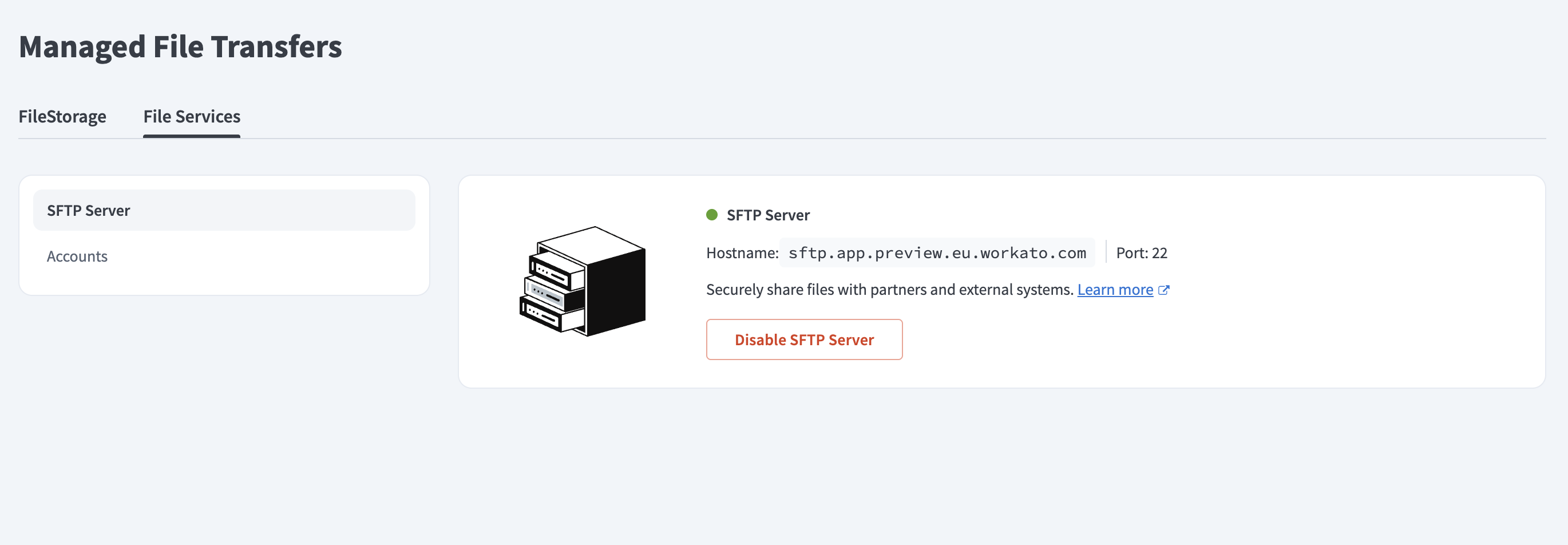Screen dimensions: 1568x545
Task: Switch to the File Services tab
Action: 191,116
